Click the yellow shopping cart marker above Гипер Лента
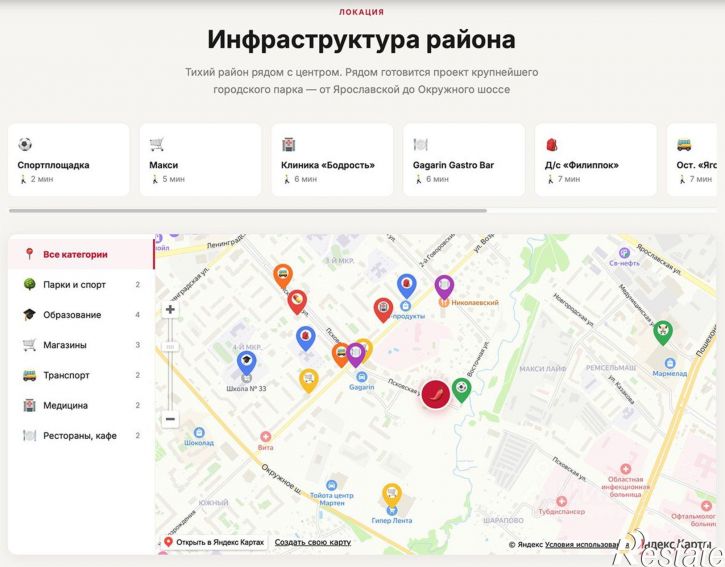The image size is (725, 567). pyautogui.click(x=392, y=495)
